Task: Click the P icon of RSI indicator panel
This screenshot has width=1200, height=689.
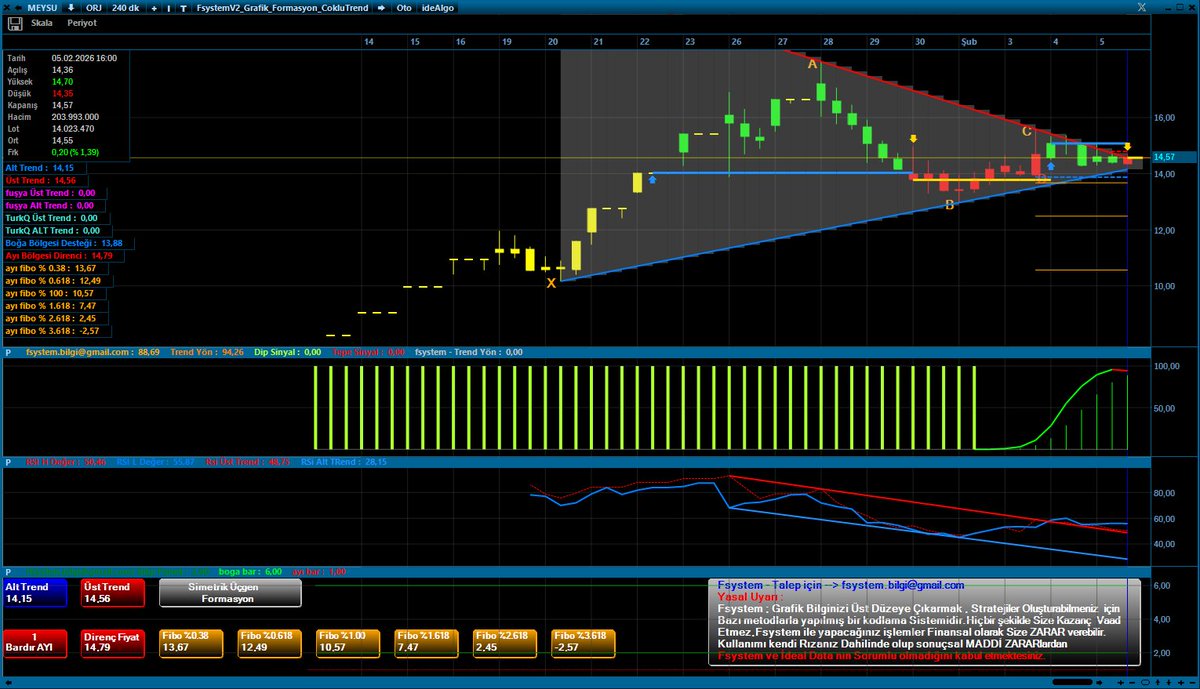Action: (x=7, y=462)
